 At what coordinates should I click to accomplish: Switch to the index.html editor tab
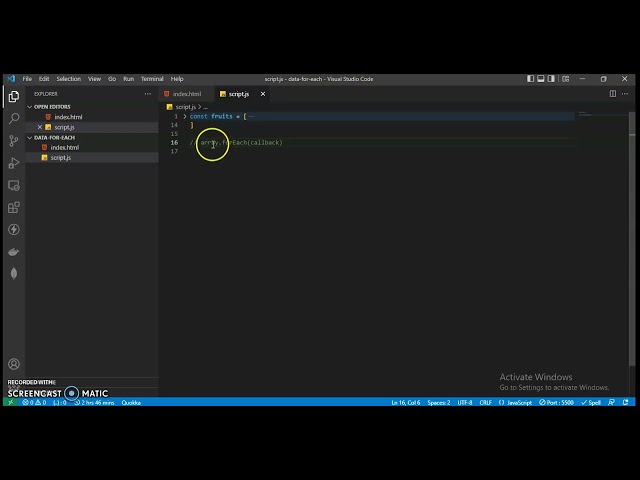(187, 94)
